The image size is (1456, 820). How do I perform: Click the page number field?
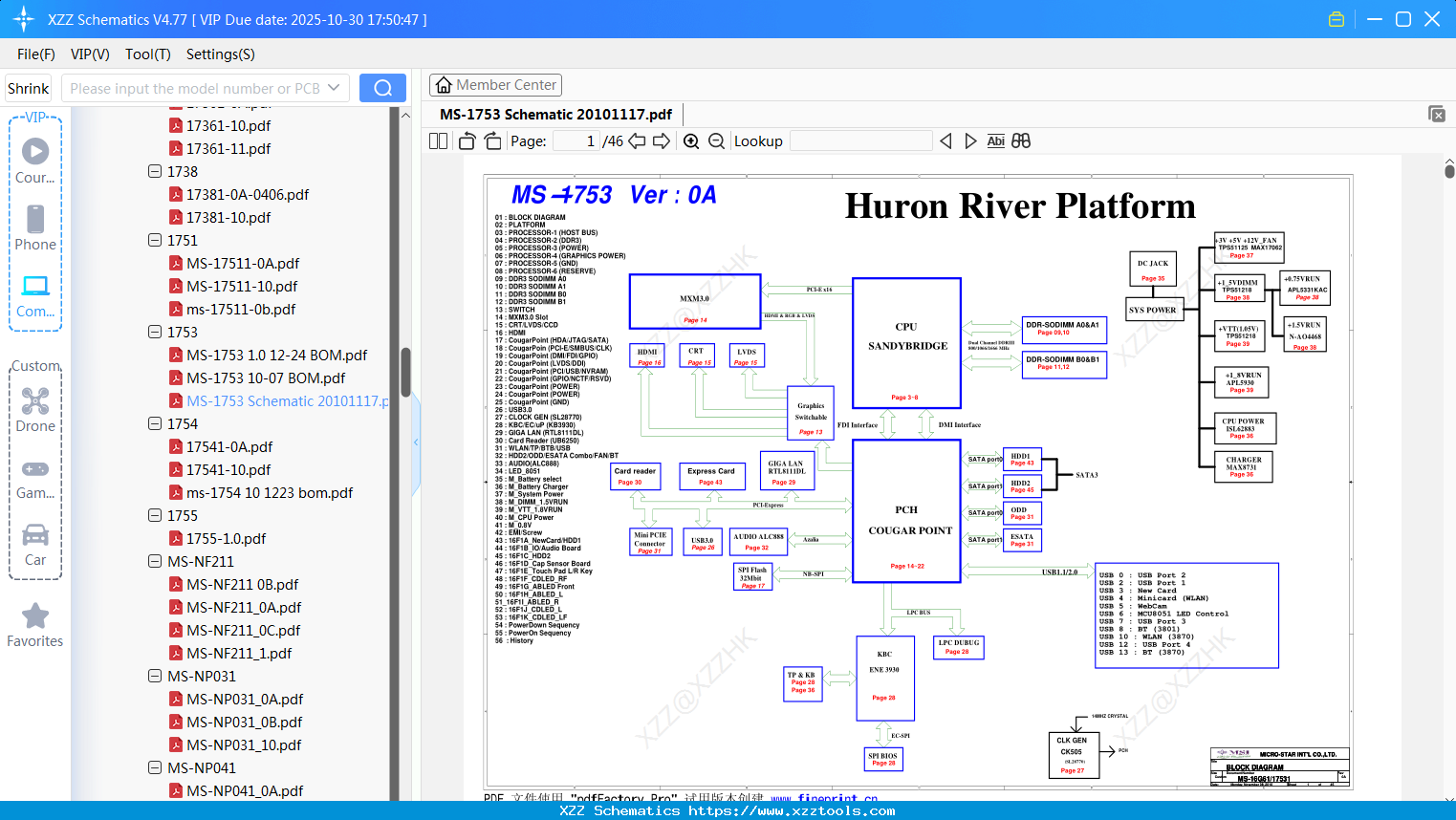(x=576, y=141)
